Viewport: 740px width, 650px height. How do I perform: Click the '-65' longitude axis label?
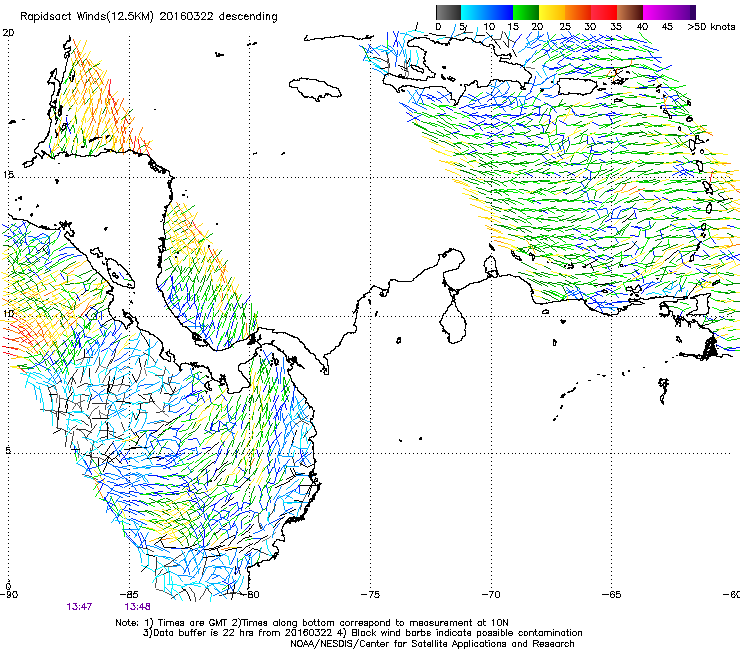pos(612,594)
